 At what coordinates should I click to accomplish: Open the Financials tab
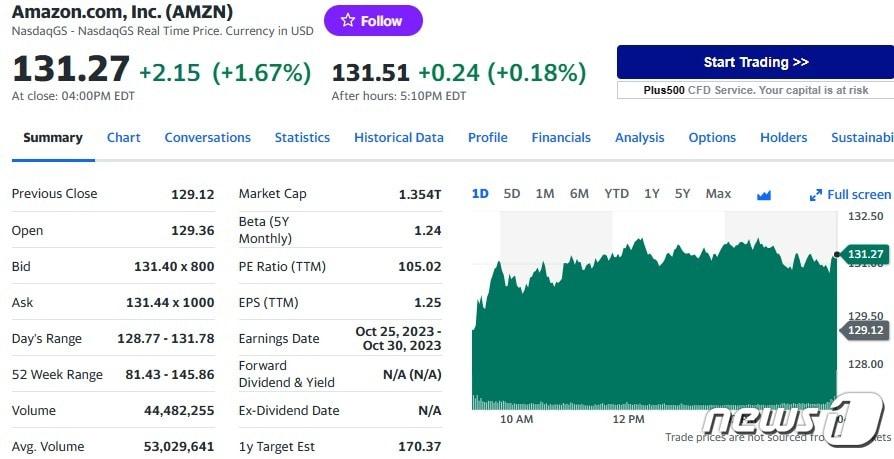click(561, 138)
